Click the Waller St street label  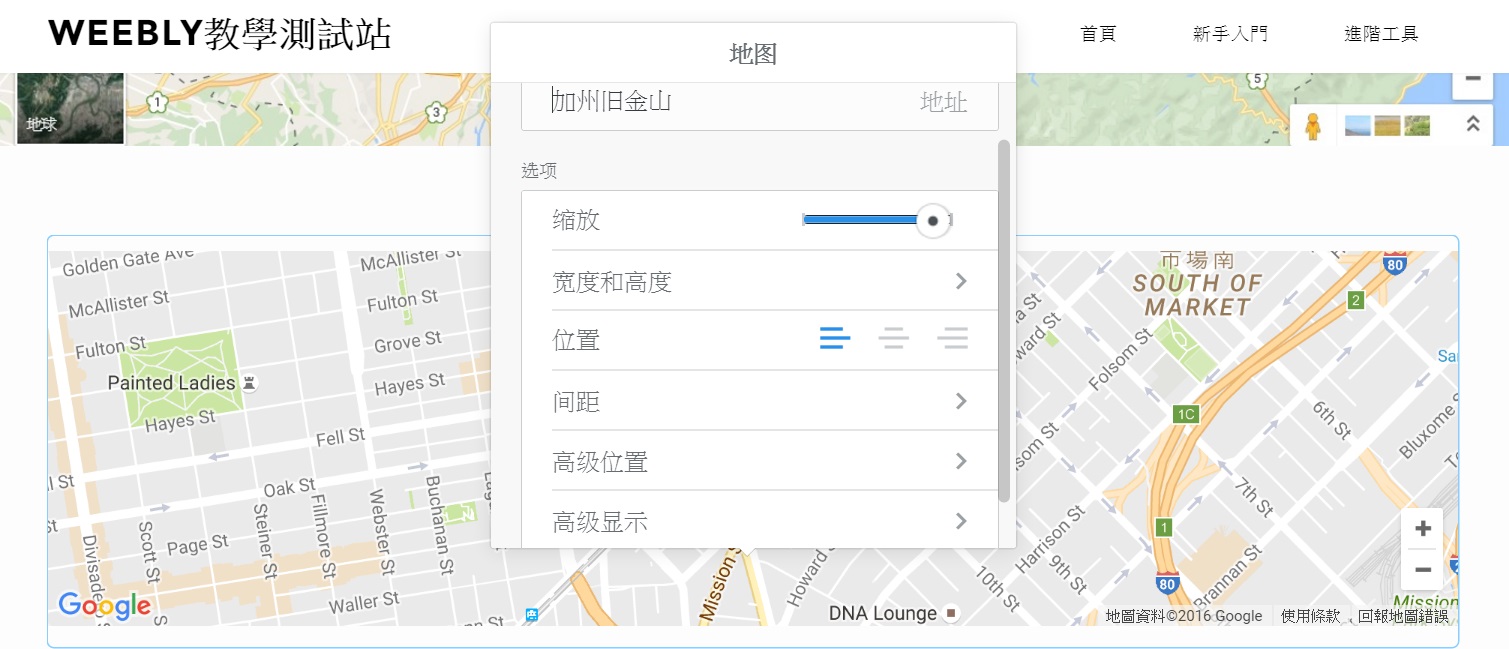tap(364, 603)
